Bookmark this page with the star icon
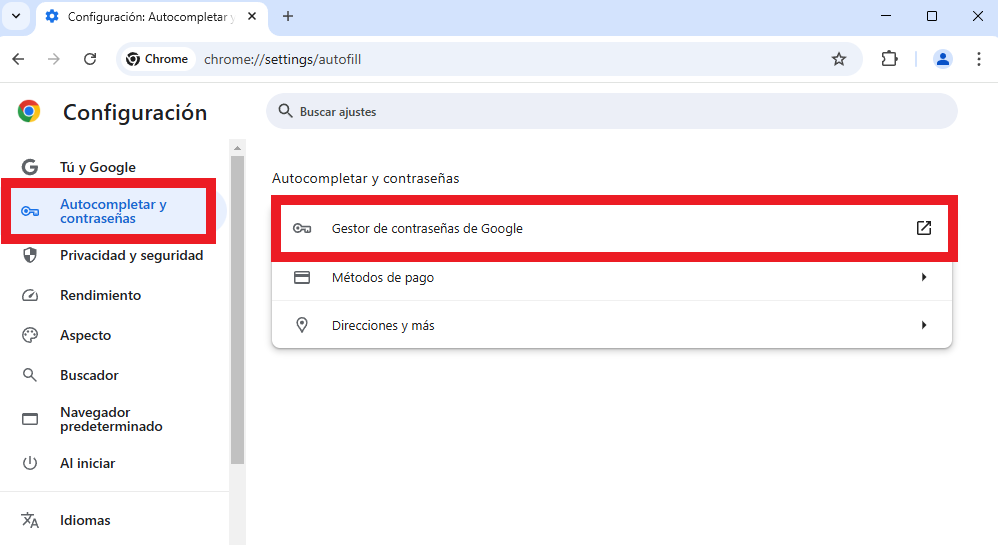Image resolution: width=998 pixels, height=545 pixels. (839, 59)
